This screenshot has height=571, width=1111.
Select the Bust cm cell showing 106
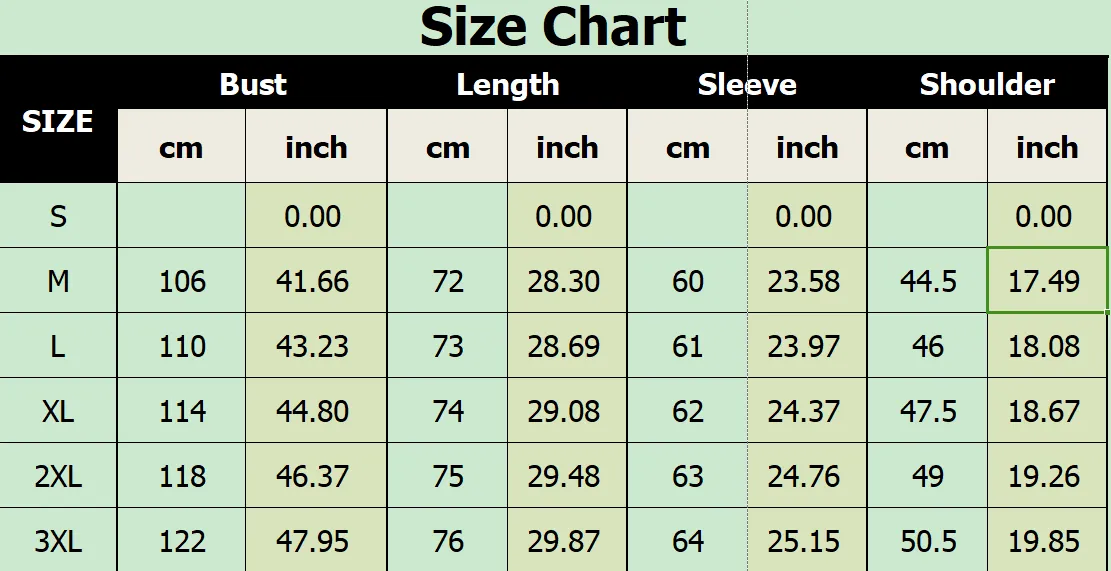181,281
